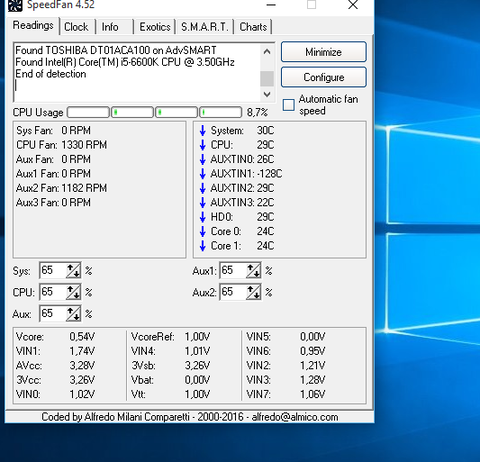Screen dimensions: 480x462
Task: Select the Readings tab
Action: (x=33, y=26)
